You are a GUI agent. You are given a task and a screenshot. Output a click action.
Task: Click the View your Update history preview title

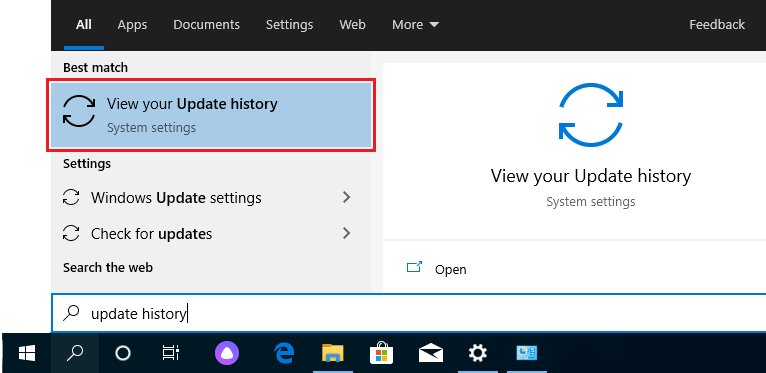[x=591, y=176]
